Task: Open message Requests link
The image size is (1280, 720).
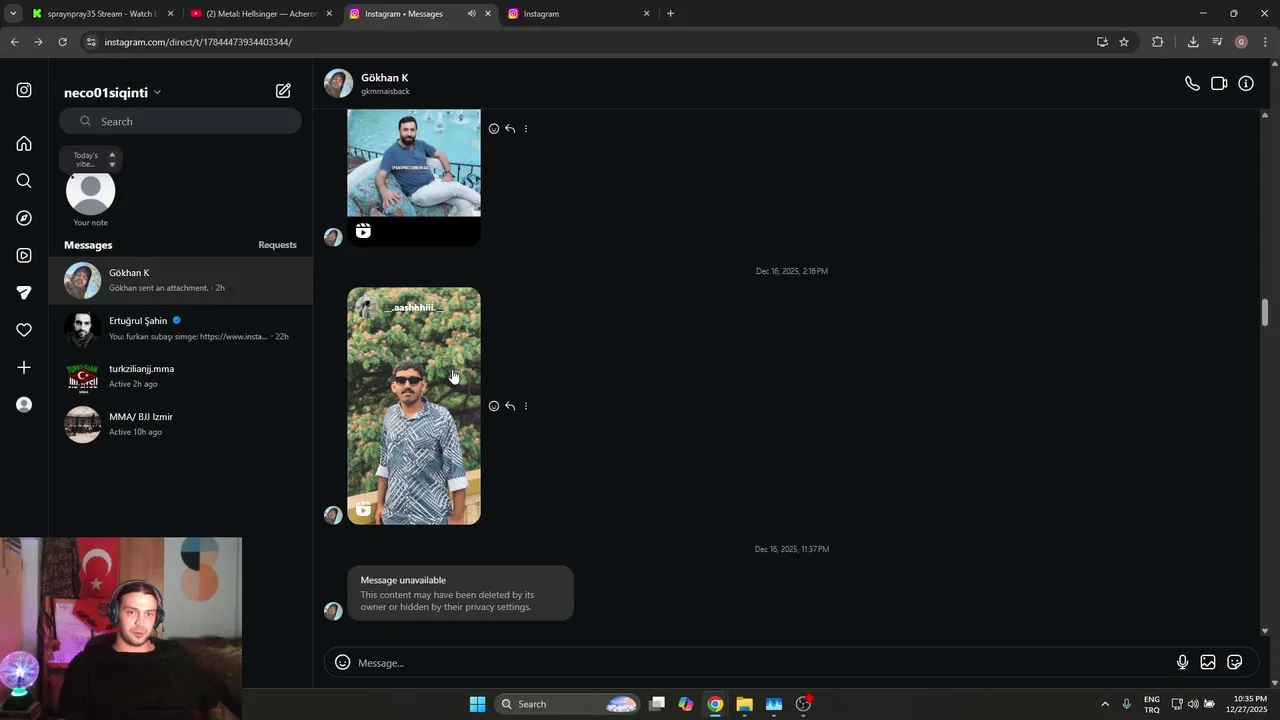Action: tap(277, 245)
